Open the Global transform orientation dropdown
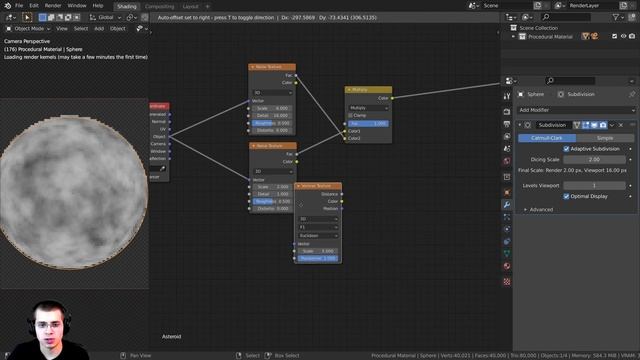 coord(105,18)
